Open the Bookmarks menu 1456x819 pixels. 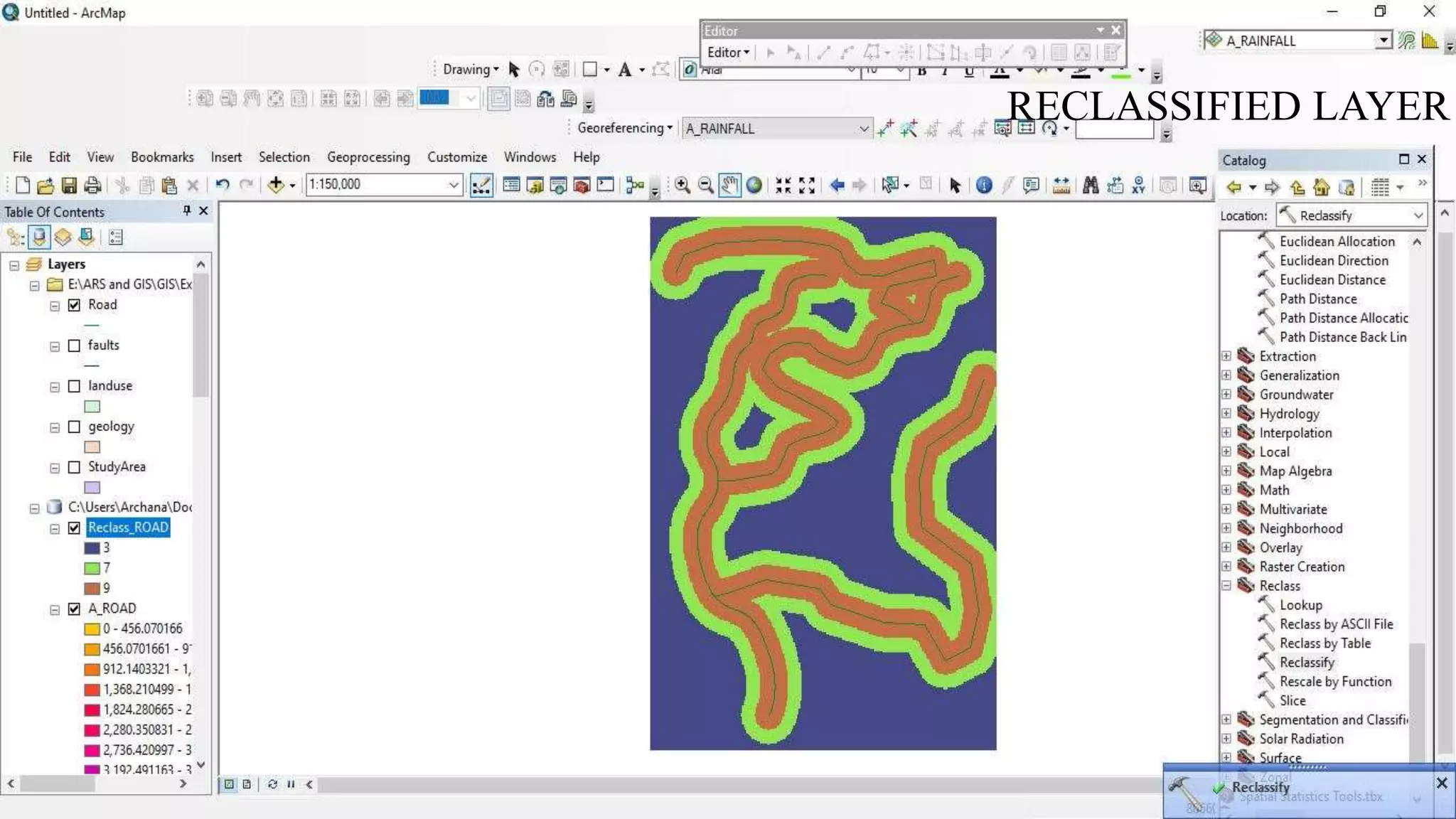point(162,157)
